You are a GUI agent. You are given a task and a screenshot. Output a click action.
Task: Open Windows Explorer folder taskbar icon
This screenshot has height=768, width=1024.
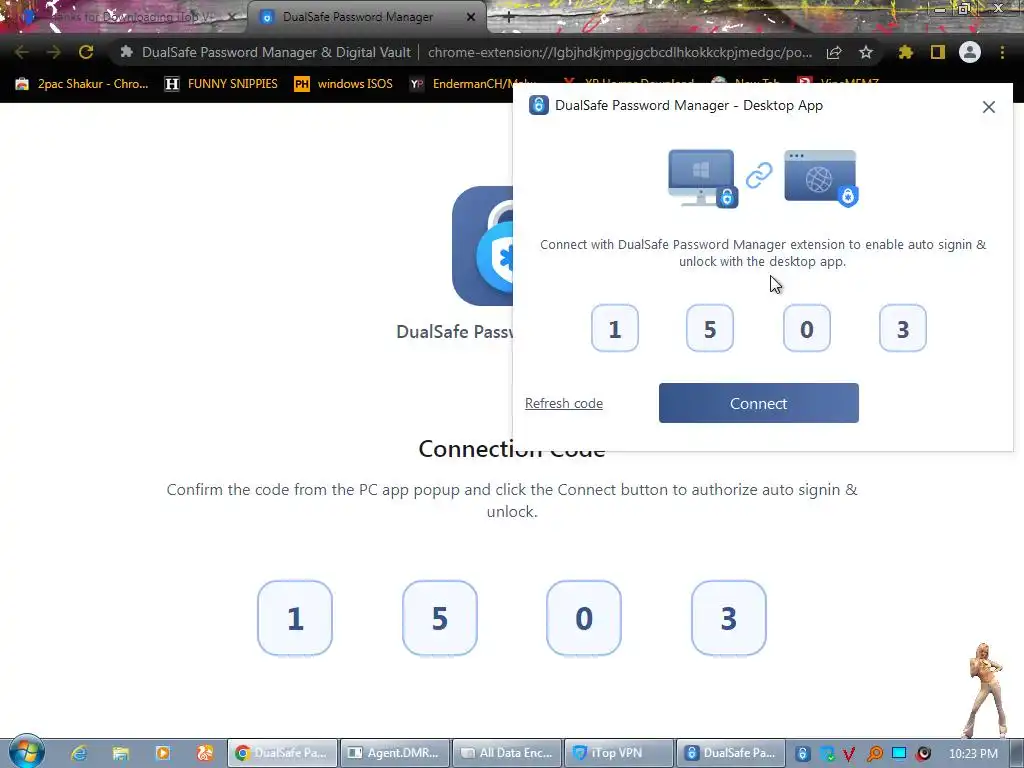[121, 753]
